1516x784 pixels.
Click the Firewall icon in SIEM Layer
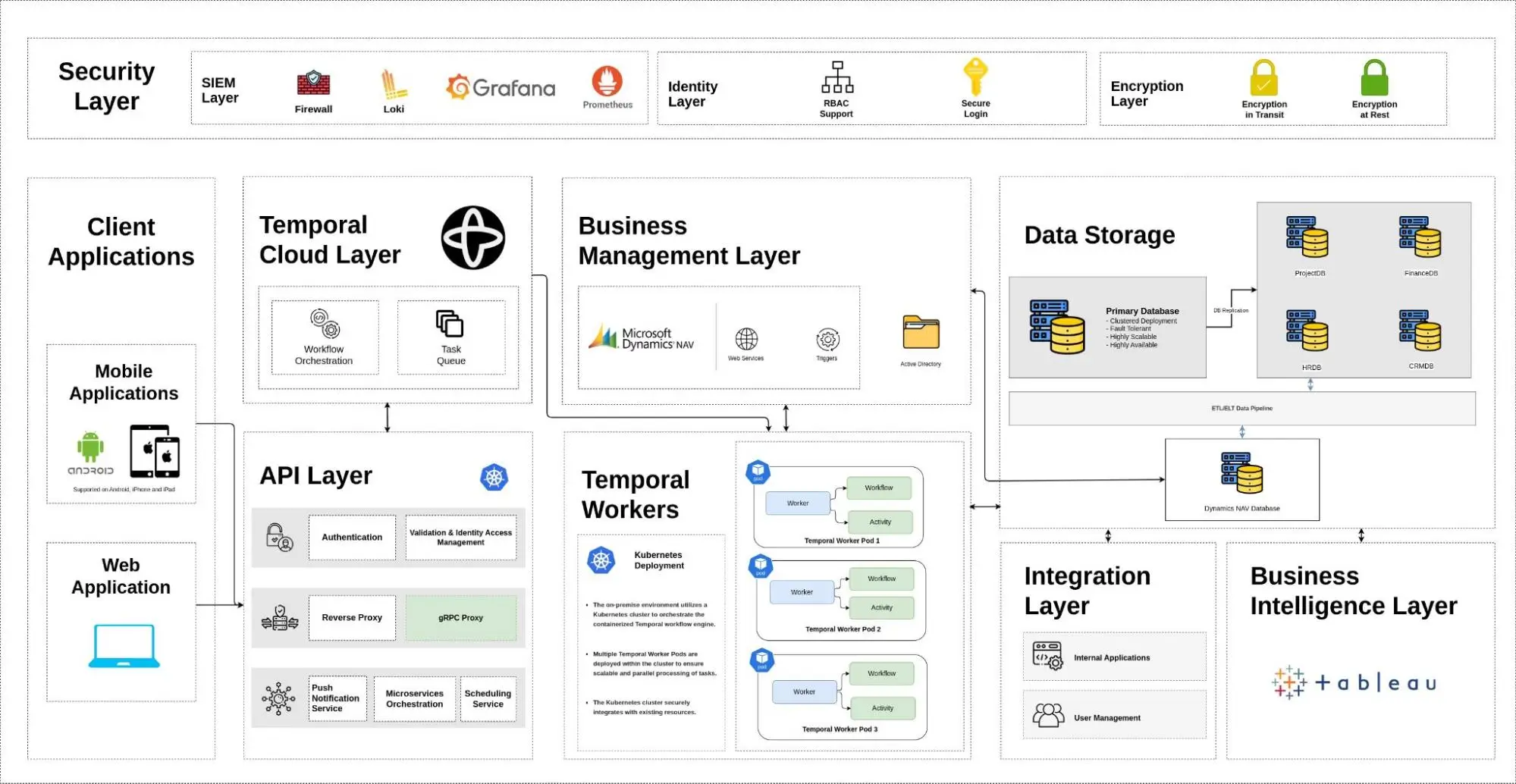[313, 83]
